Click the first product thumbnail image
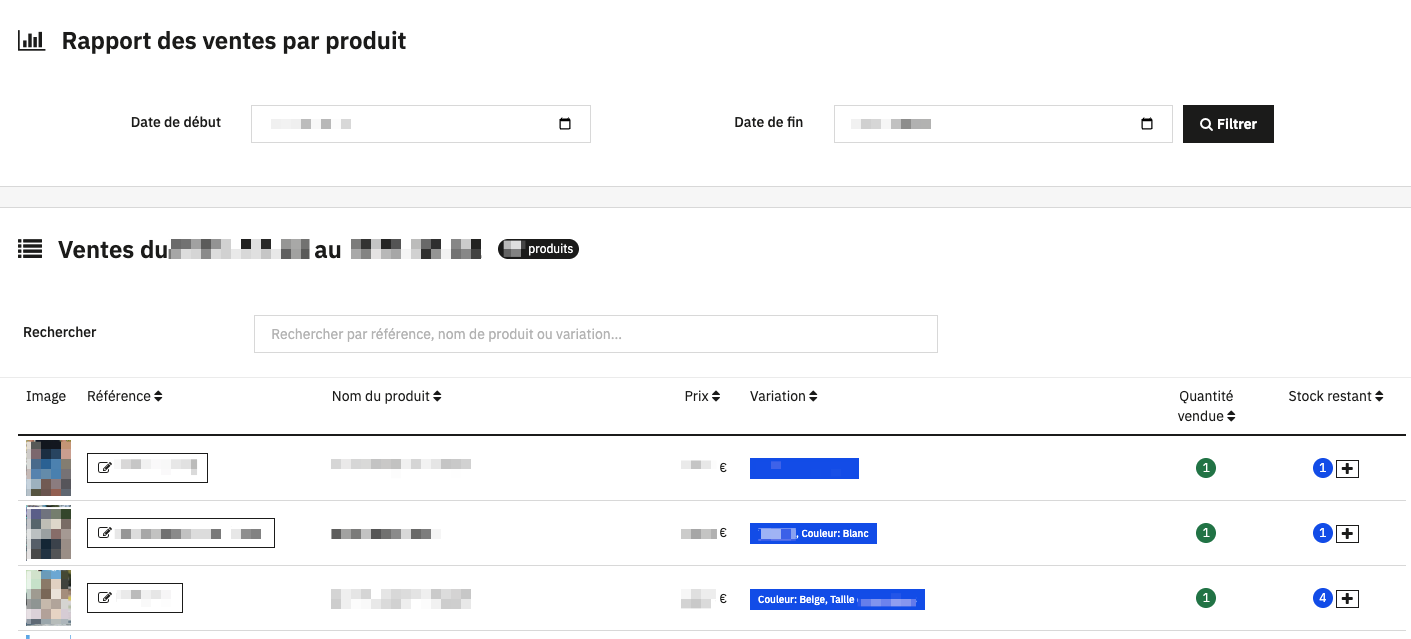Screen dimensions: 1411x639 pyautogui.click(x=47, y=467)
